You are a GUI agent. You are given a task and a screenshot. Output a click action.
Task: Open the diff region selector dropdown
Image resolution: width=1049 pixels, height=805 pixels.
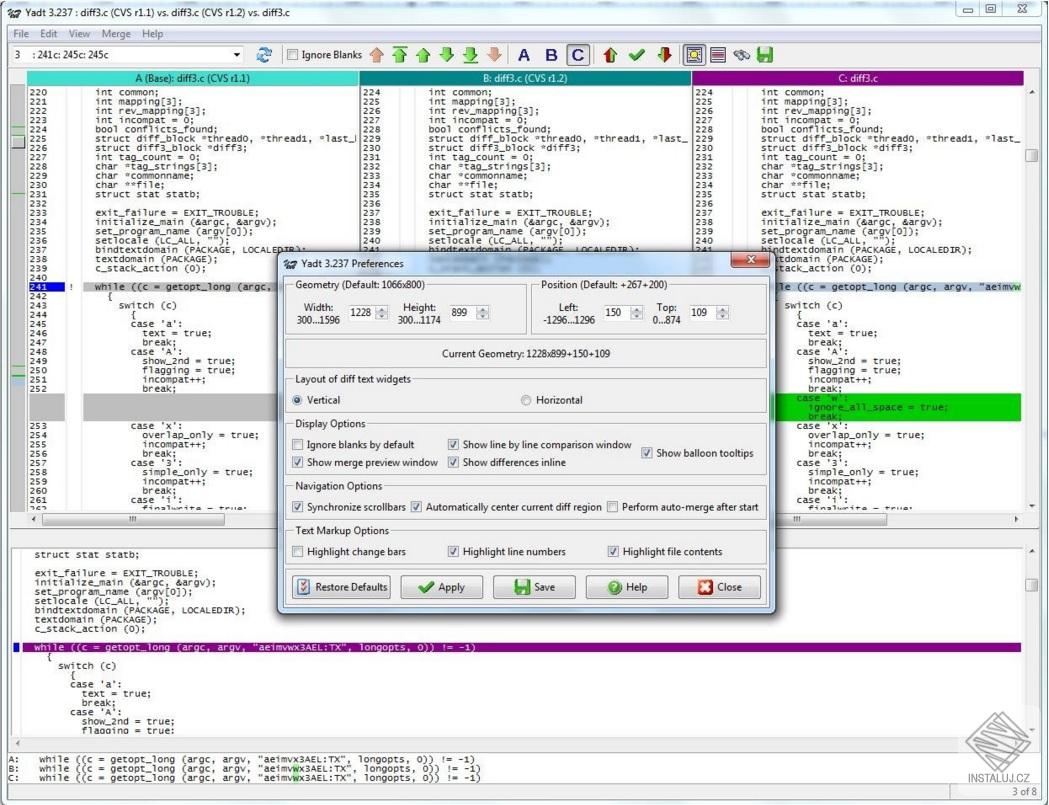click(237, 55)
